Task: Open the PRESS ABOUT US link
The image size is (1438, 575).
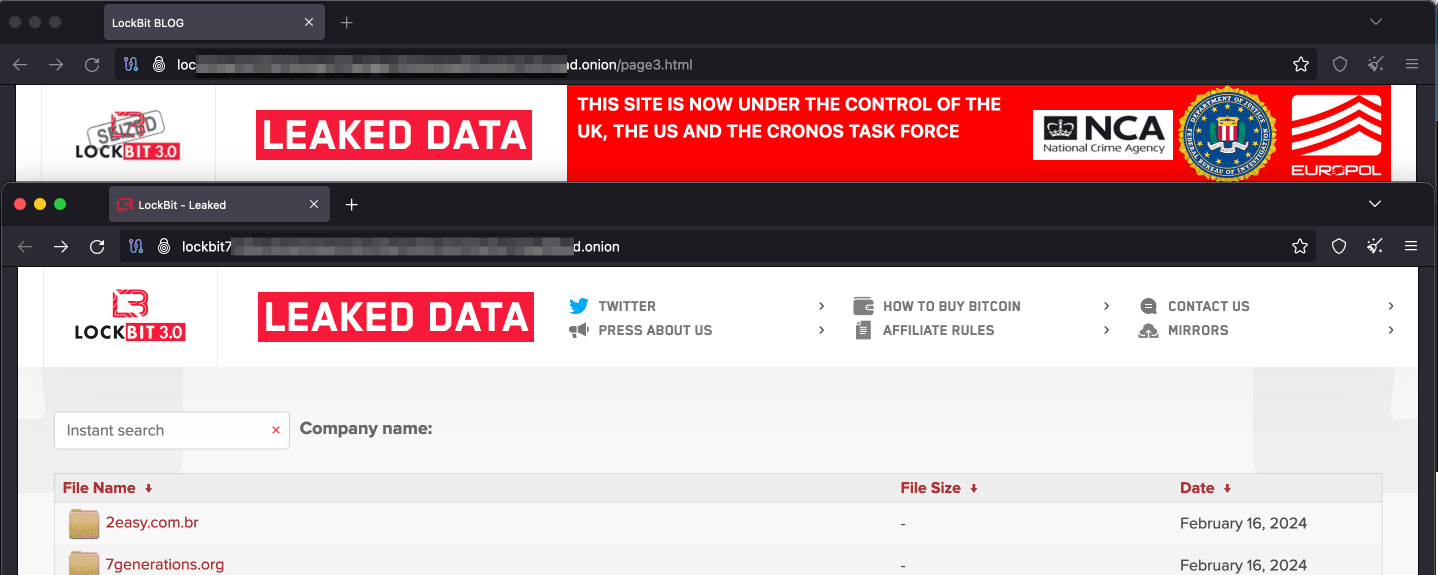Action: pyautogui.click(x=655, y=330)
